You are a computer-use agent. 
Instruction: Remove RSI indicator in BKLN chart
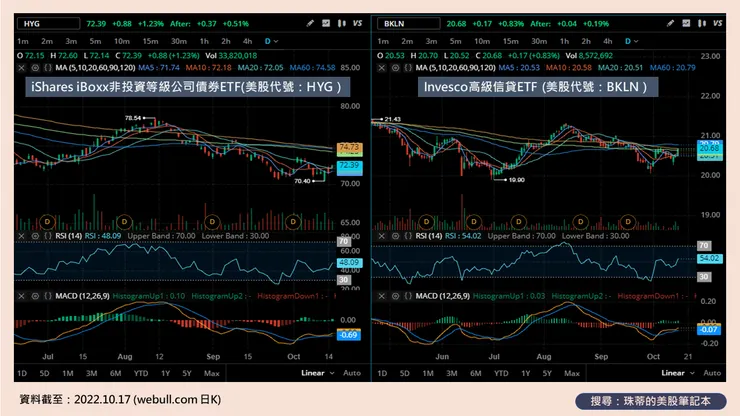(x=382, y=236)
